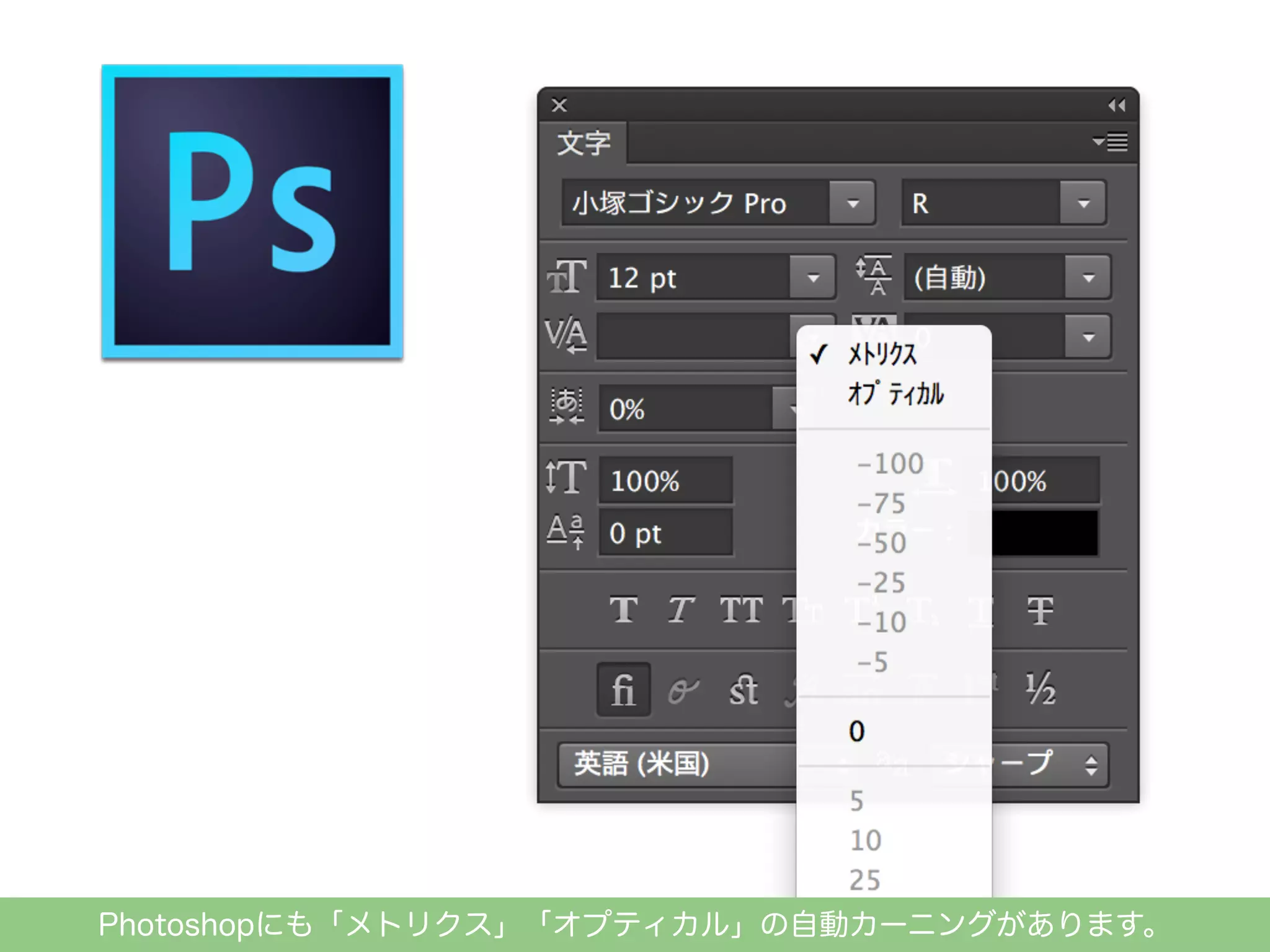Click the empty kerning input field
The height and width of the screenshot is (952, 1270).
pos(693,336)
